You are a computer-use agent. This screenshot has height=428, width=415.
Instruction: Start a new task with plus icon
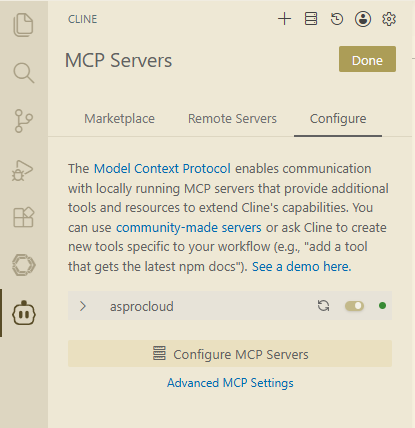(284, 19)
